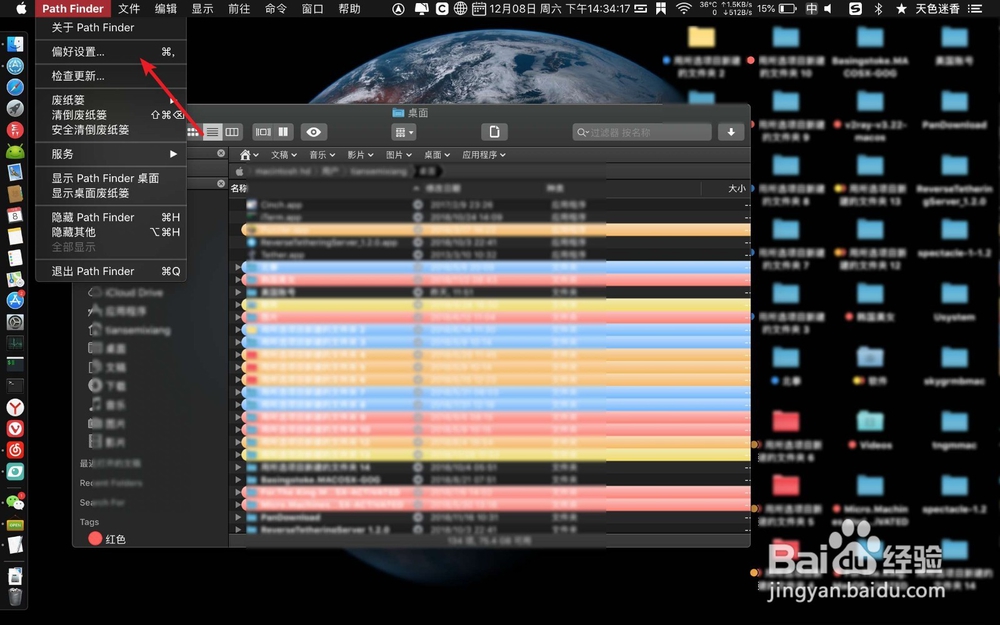This screenshot has height=625, width=1000.
Task: Open the 窗口 menu
Action: pyautogui.click(x=312, y=8)
